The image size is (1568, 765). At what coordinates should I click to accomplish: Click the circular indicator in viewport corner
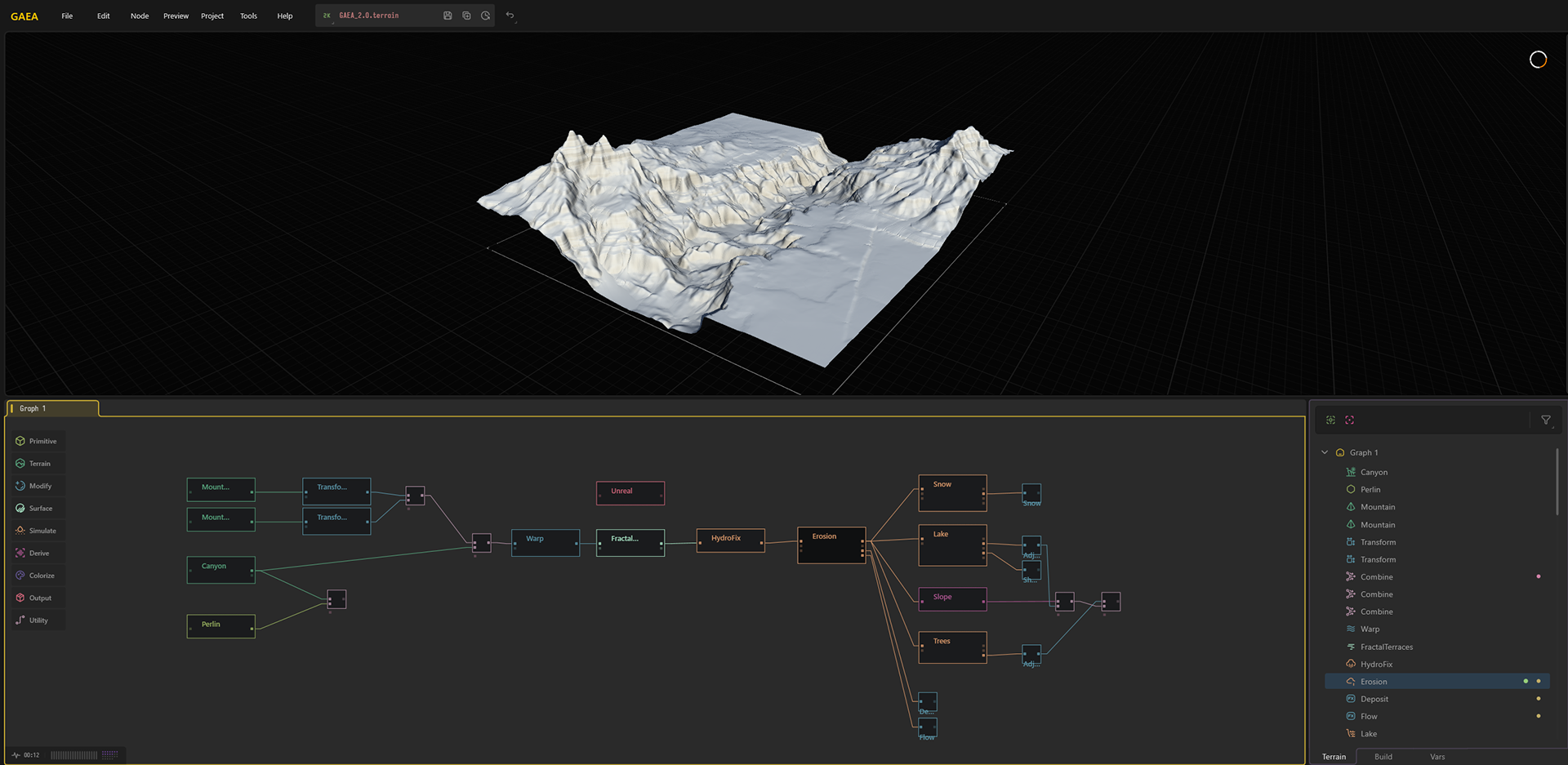pyautogui.click(x=1538, y=60)
